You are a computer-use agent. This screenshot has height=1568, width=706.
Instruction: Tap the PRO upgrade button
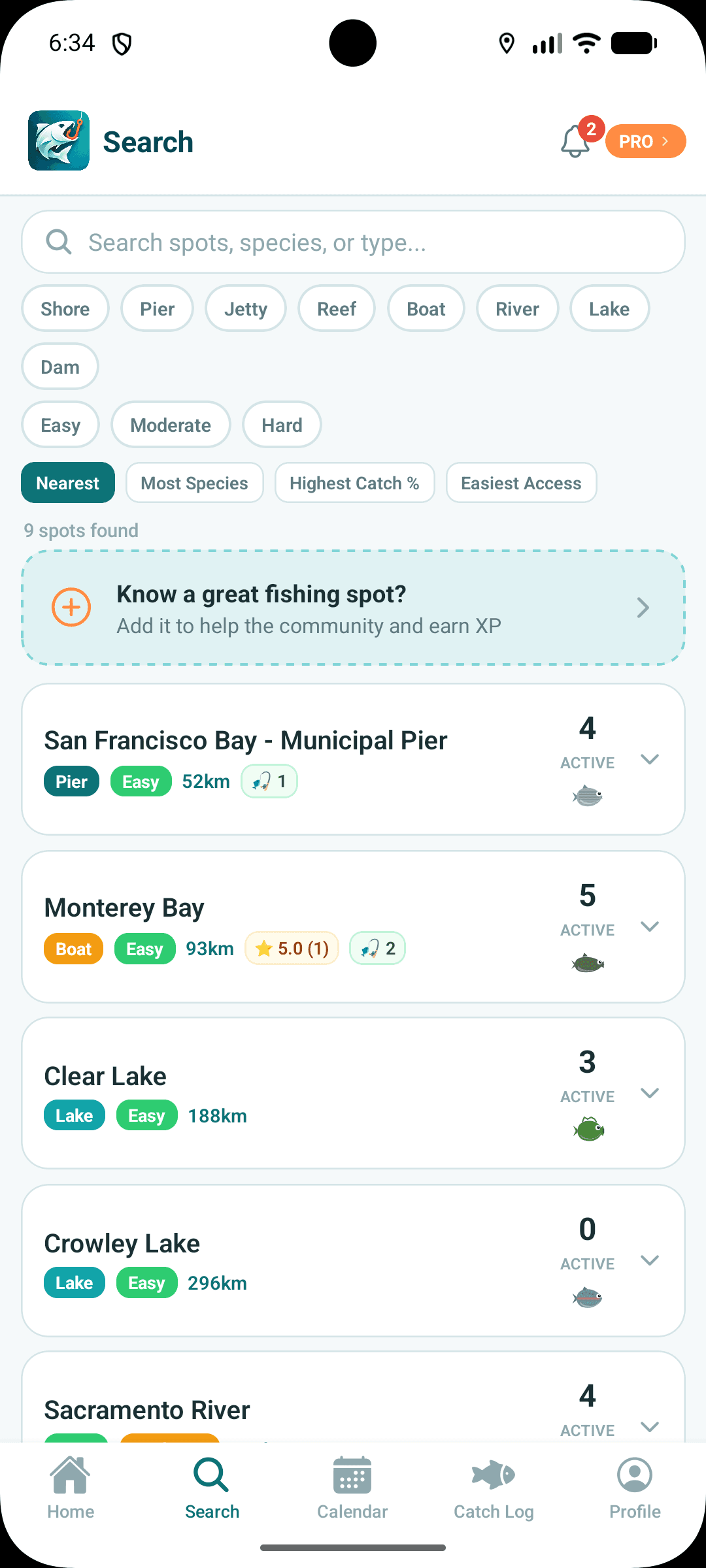click(x=645, y=140)
